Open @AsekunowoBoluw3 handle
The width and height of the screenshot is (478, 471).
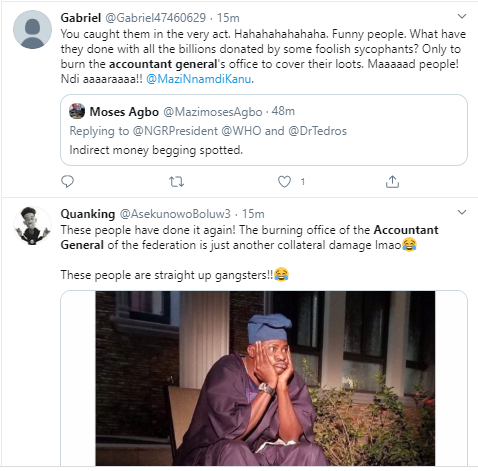(x=175, y=214)
